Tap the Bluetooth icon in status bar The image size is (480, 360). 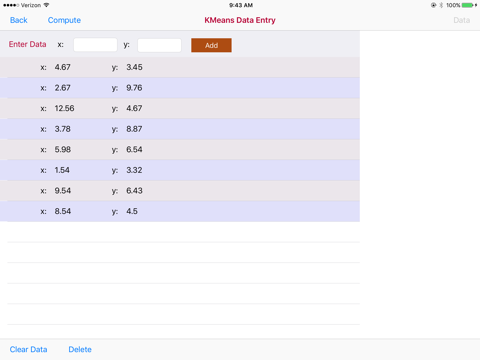click(x=441, y=5)
